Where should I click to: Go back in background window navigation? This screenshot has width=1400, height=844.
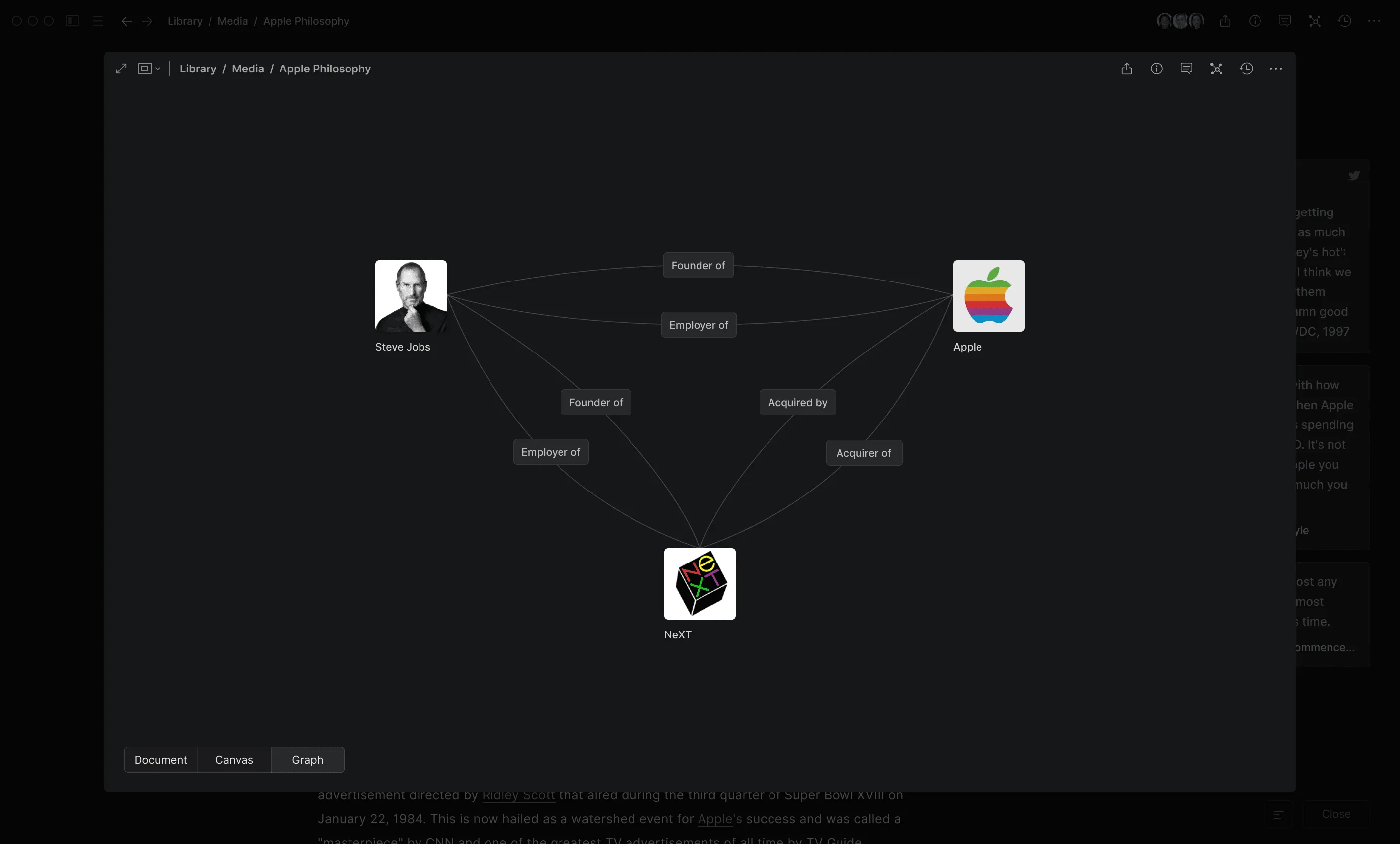click(x=126, y=21)
